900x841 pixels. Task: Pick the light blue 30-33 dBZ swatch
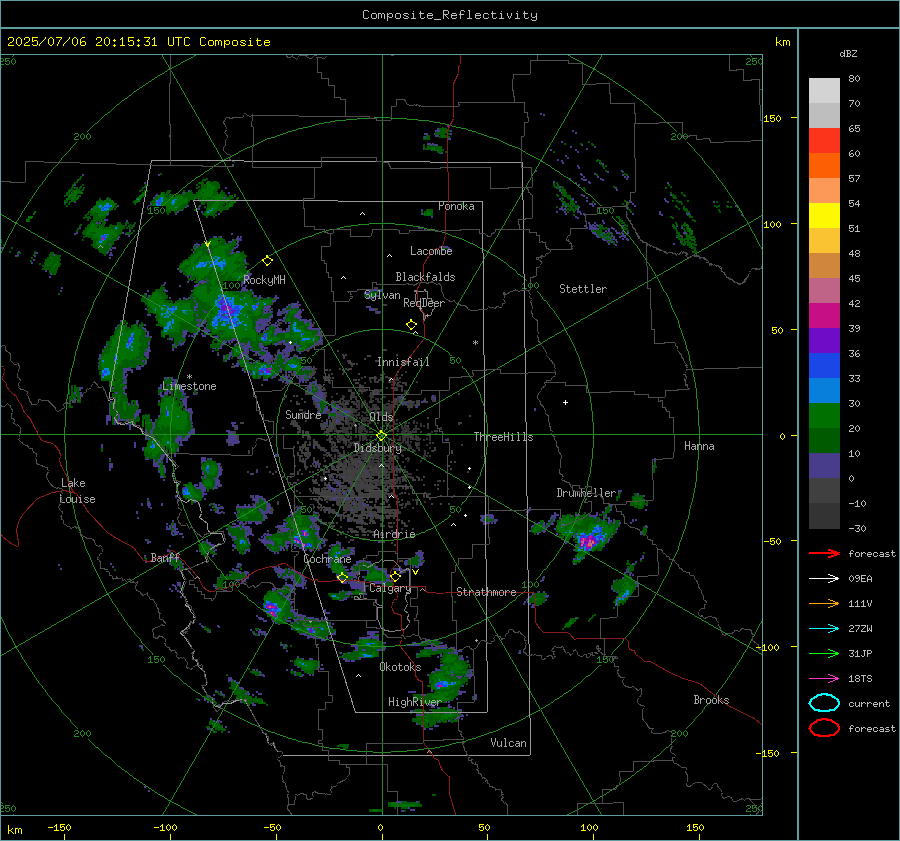coord(824,391)
